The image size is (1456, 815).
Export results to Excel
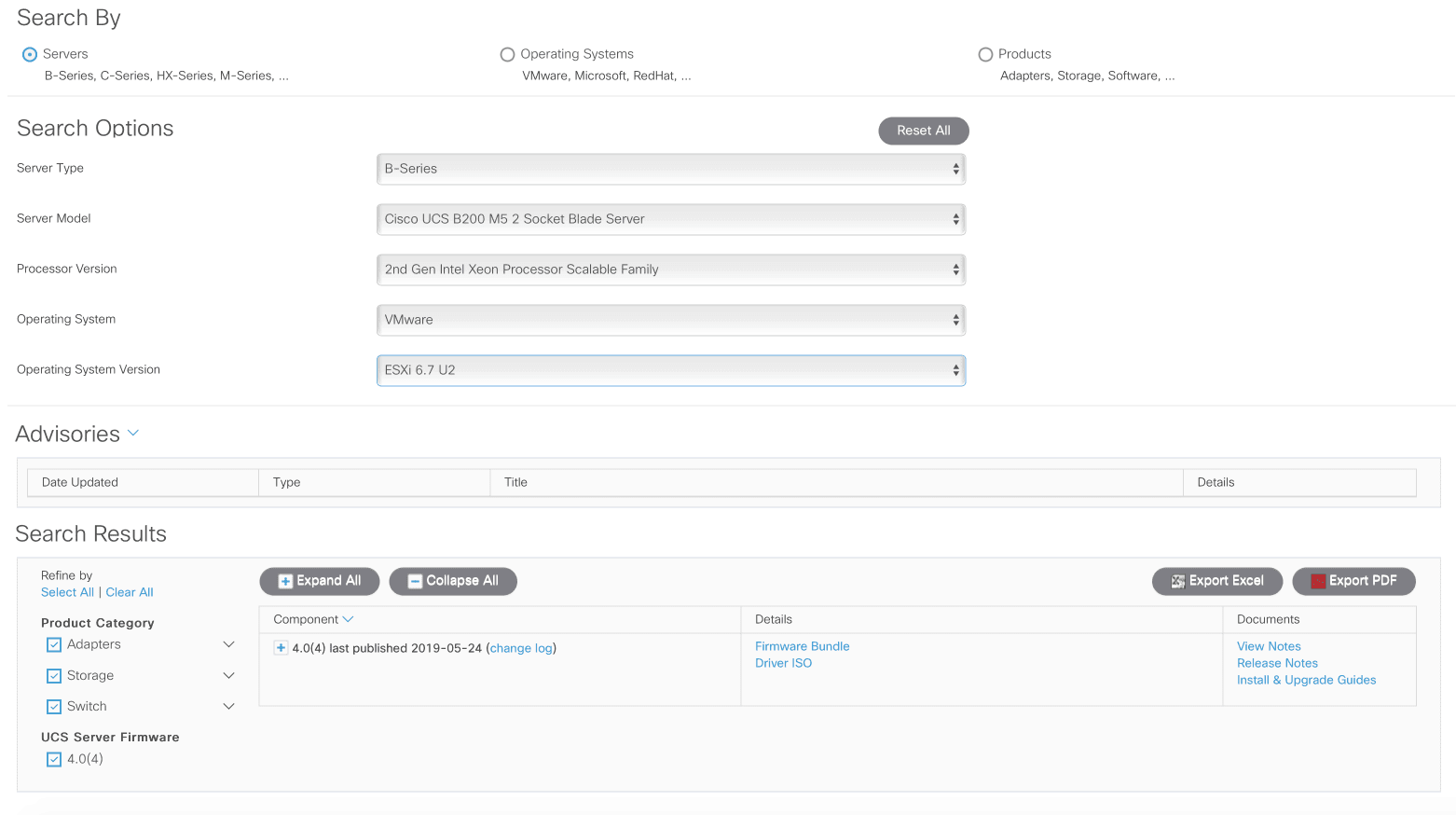(x=1216, y=581)
